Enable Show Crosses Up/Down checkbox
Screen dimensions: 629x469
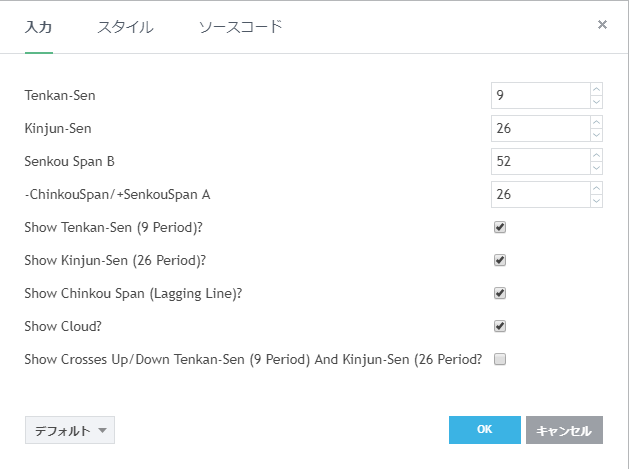(x=500, y=359)
